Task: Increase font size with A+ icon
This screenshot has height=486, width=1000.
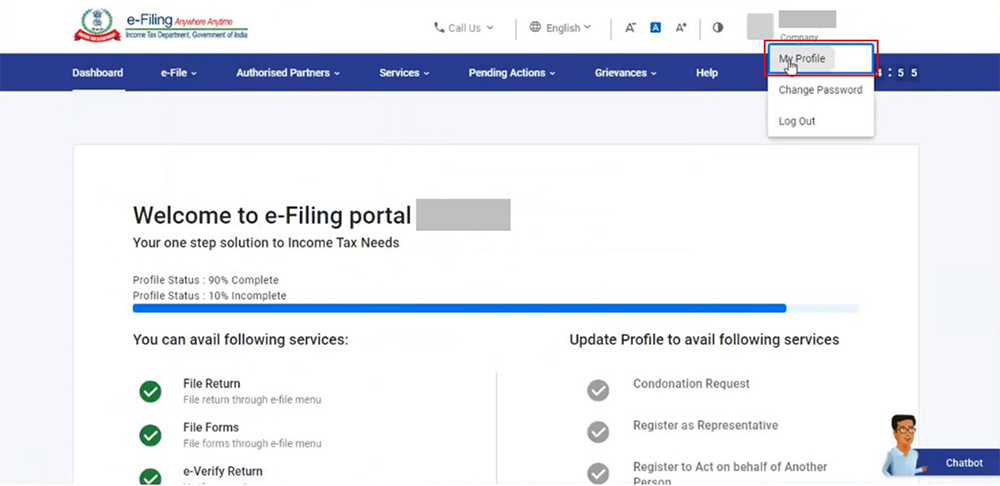Action: click(x=681, y=28)
